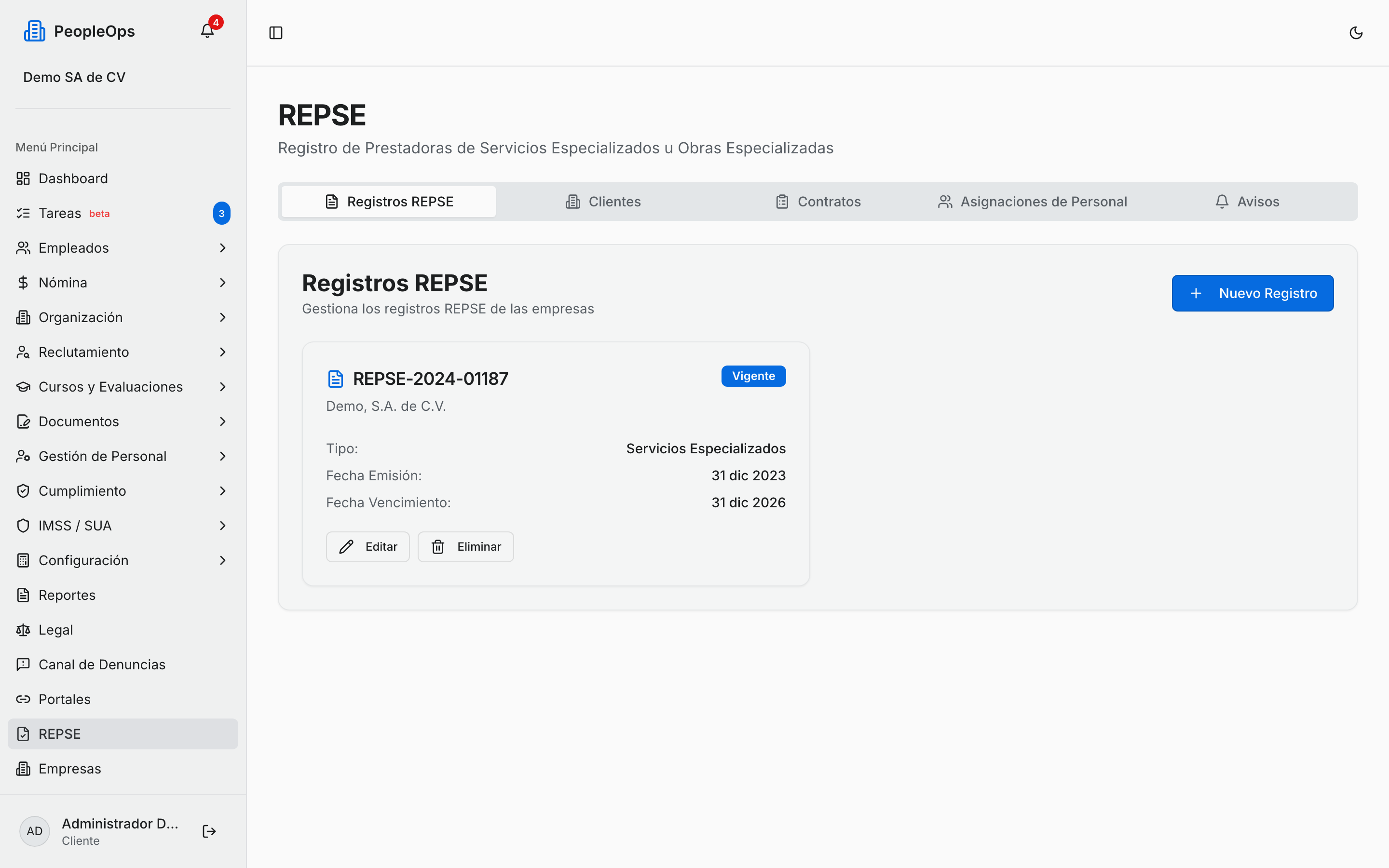
Task: Click the Reportes document icon
Action: (23, 596)
